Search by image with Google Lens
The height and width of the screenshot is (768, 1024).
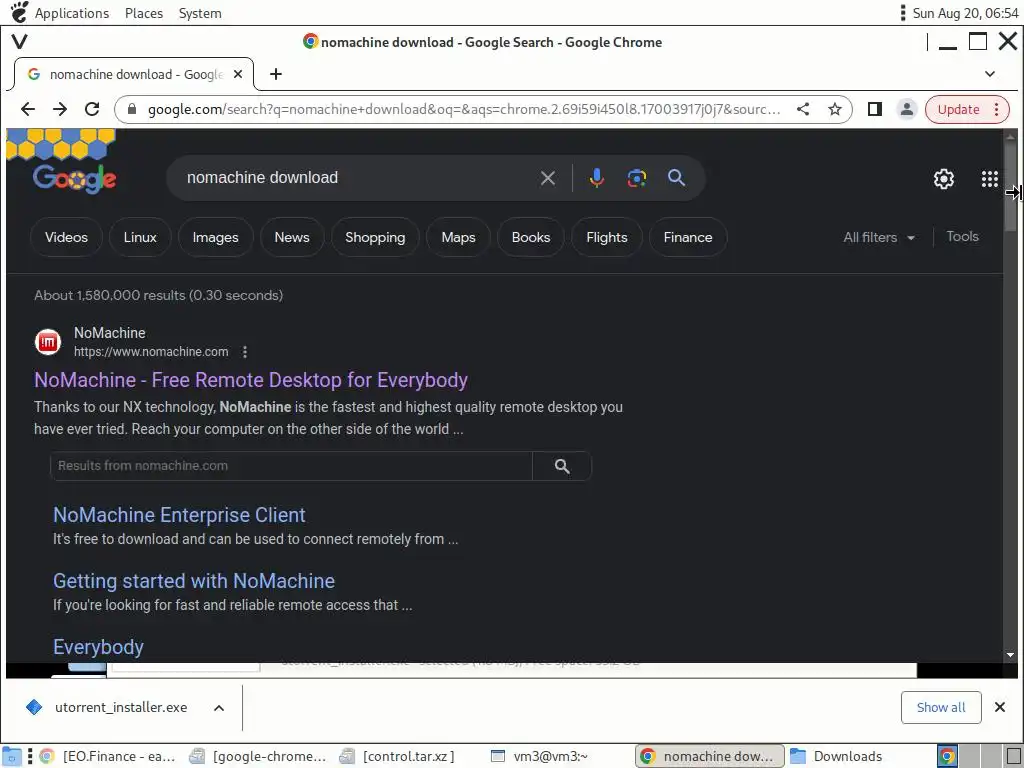coord(636,178)
